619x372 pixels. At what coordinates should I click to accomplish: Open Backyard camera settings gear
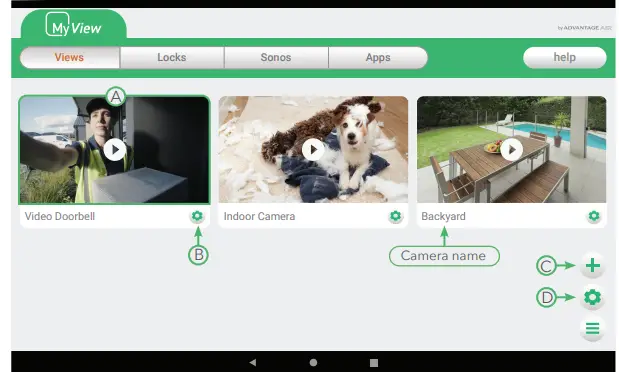pos(594,216)
